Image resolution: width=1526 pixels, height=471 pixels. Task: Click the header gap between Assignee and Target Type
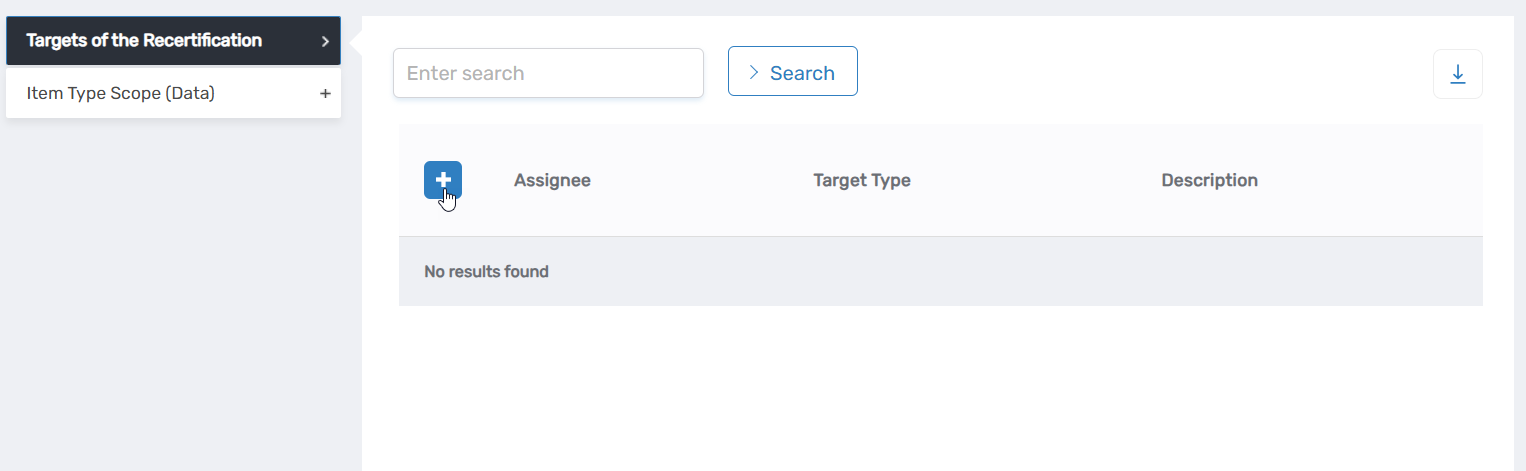pos(700,181)
